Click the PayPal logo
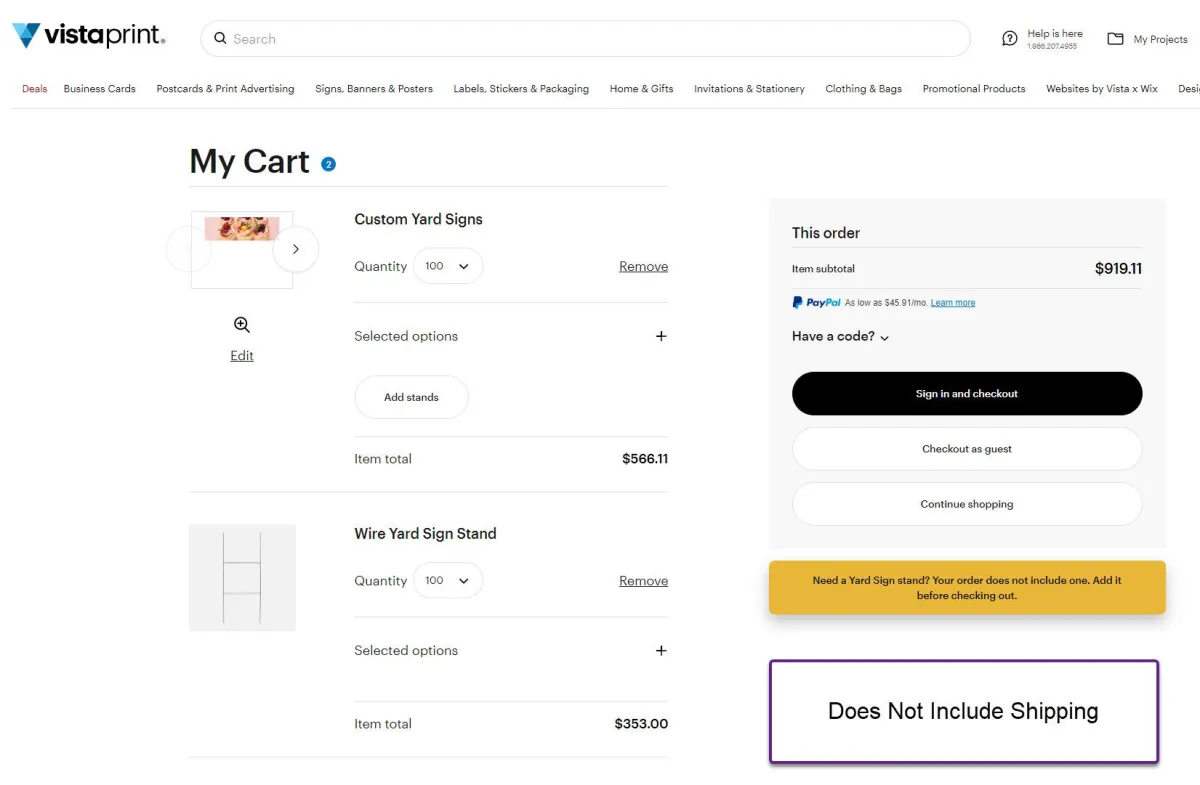This screenshot has height=785, width=1200. click(816, 302)
